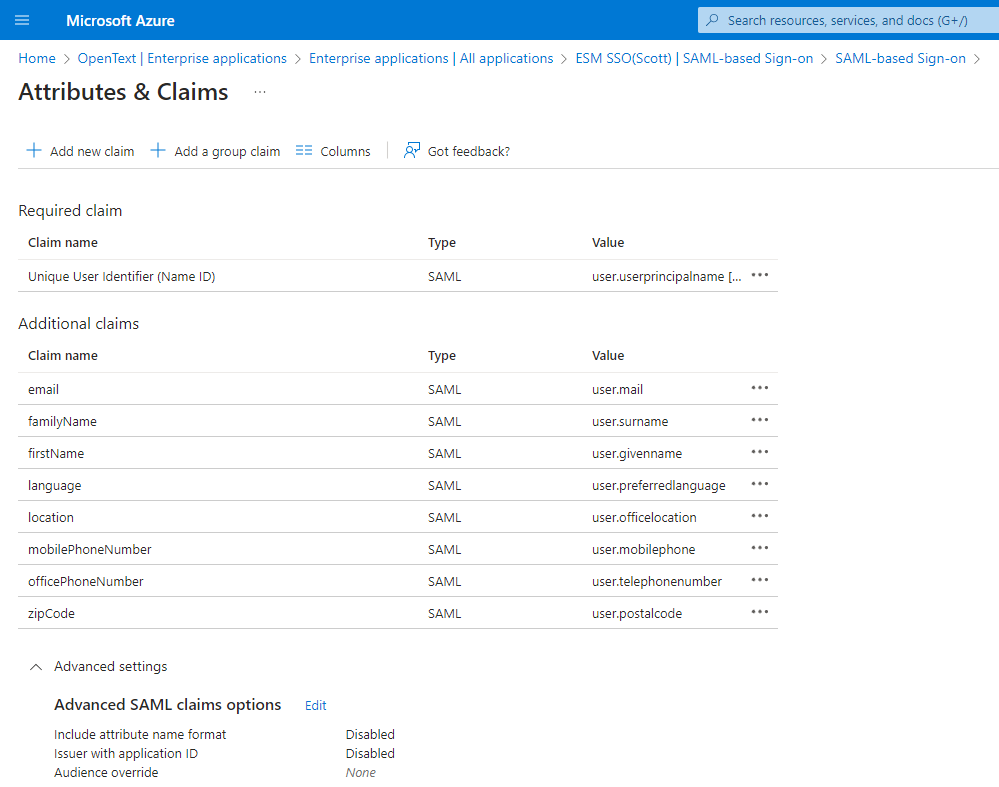This screenshot has height=787, width=999.
Task: Open the actions menu for mobilePhoneNumber claim
Action: [759, 548]
